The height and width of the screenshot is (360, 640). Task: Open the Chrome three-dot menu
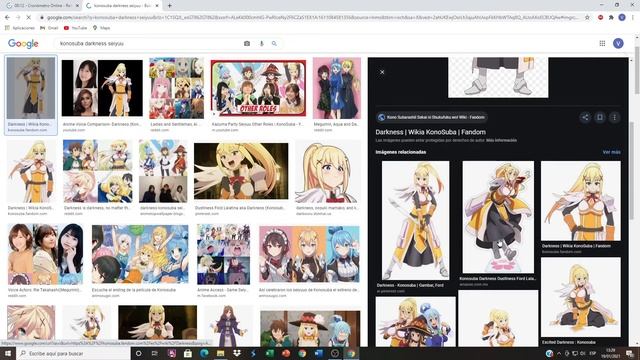[x=633, y=18]
